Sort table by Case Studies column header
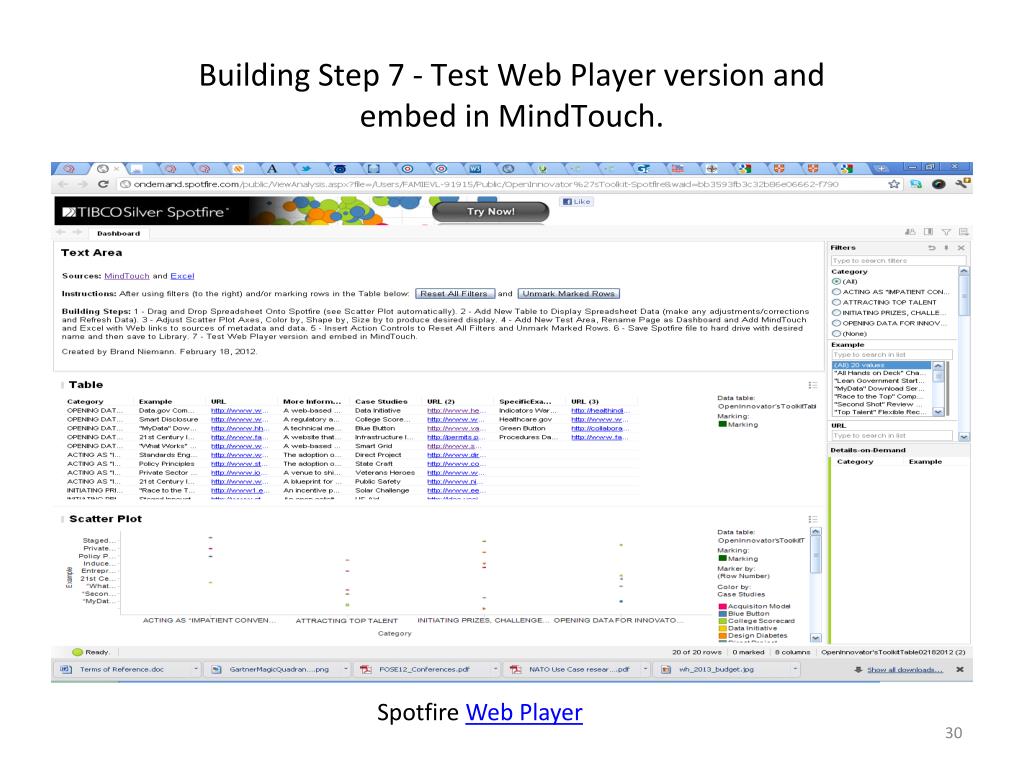Screen dimensions: 1024x768 click(x=381, y=402)
